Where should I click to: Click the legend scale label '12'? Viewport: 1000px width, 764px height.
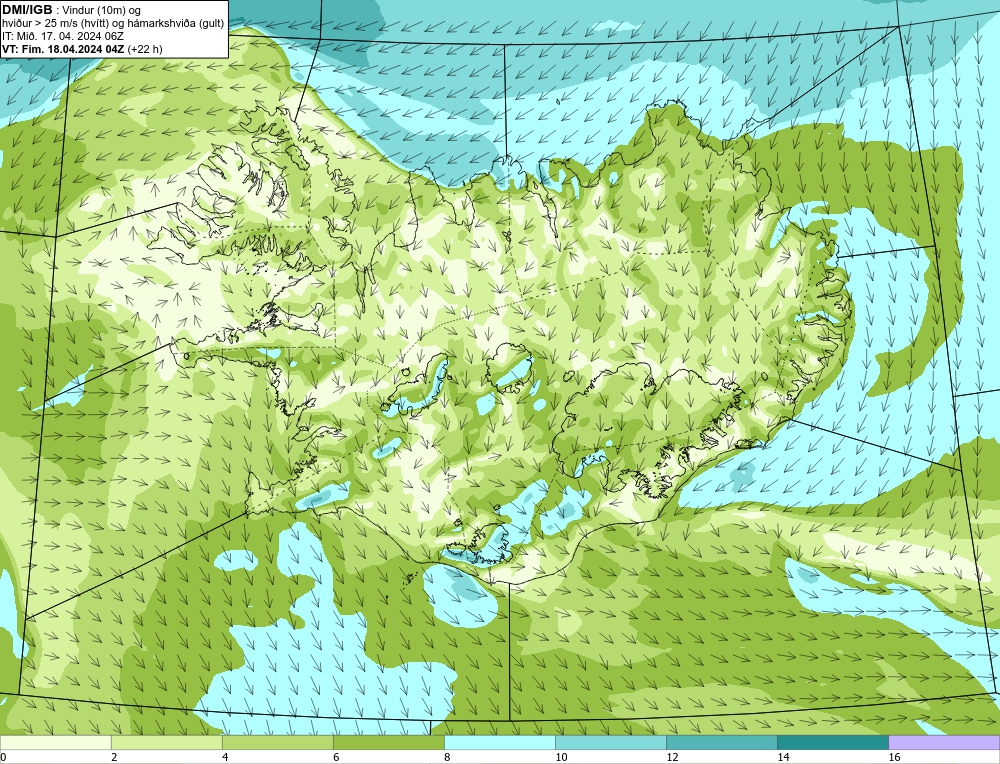[672, 757]
